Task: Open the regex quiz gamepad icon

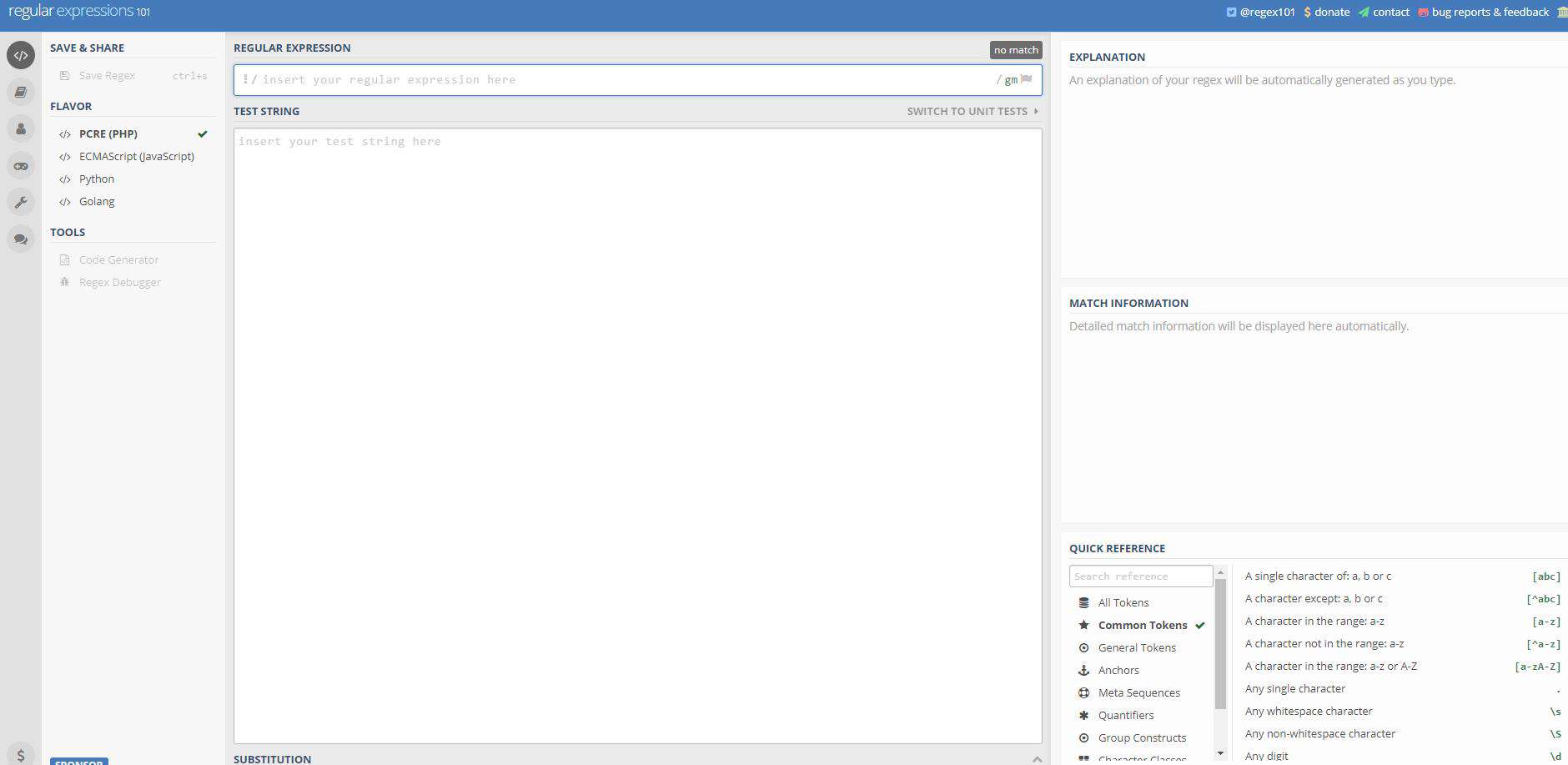Action: point(21,165)
